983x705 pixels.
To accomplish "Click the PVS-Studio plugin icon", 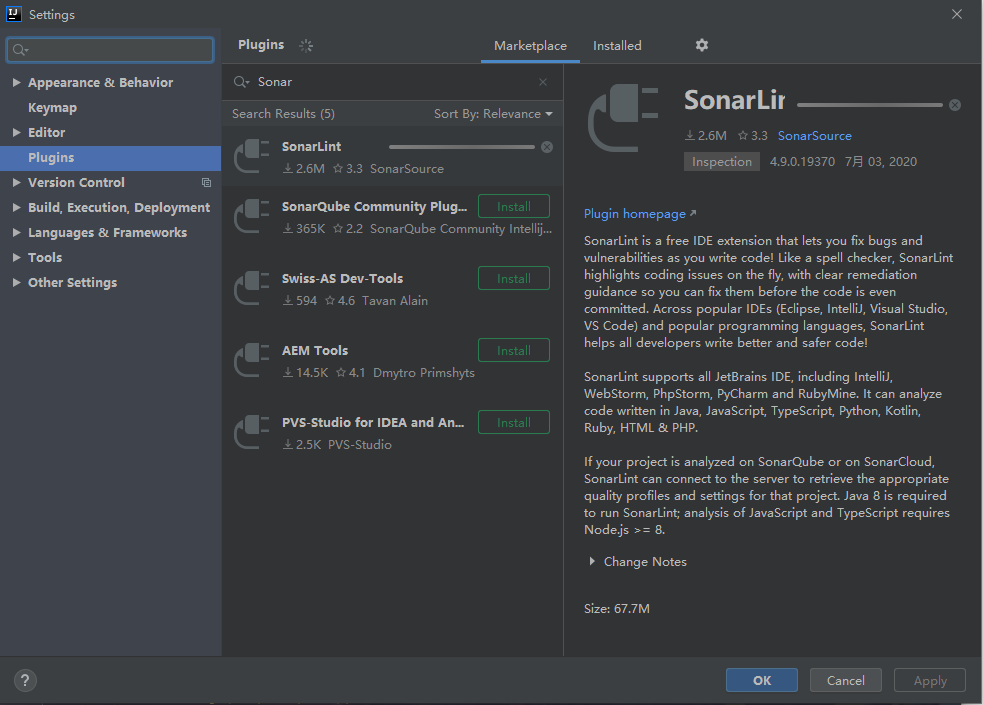I will point(251,432).
